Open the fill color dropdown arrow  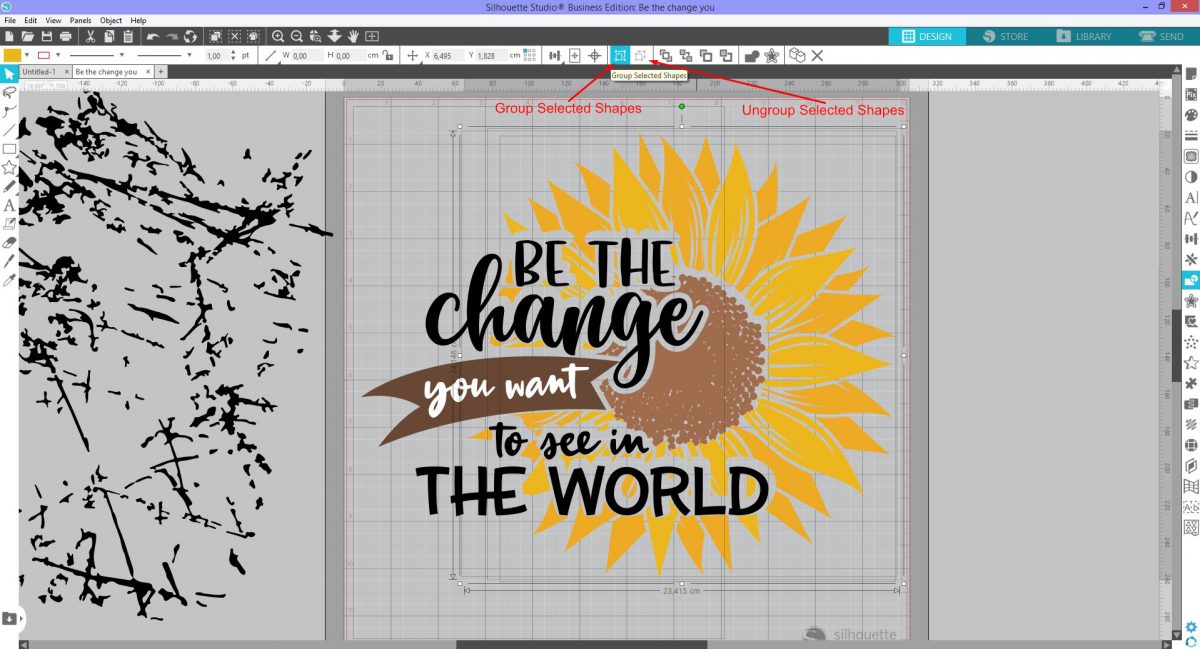pyautogui.click(x=27, y=56)
